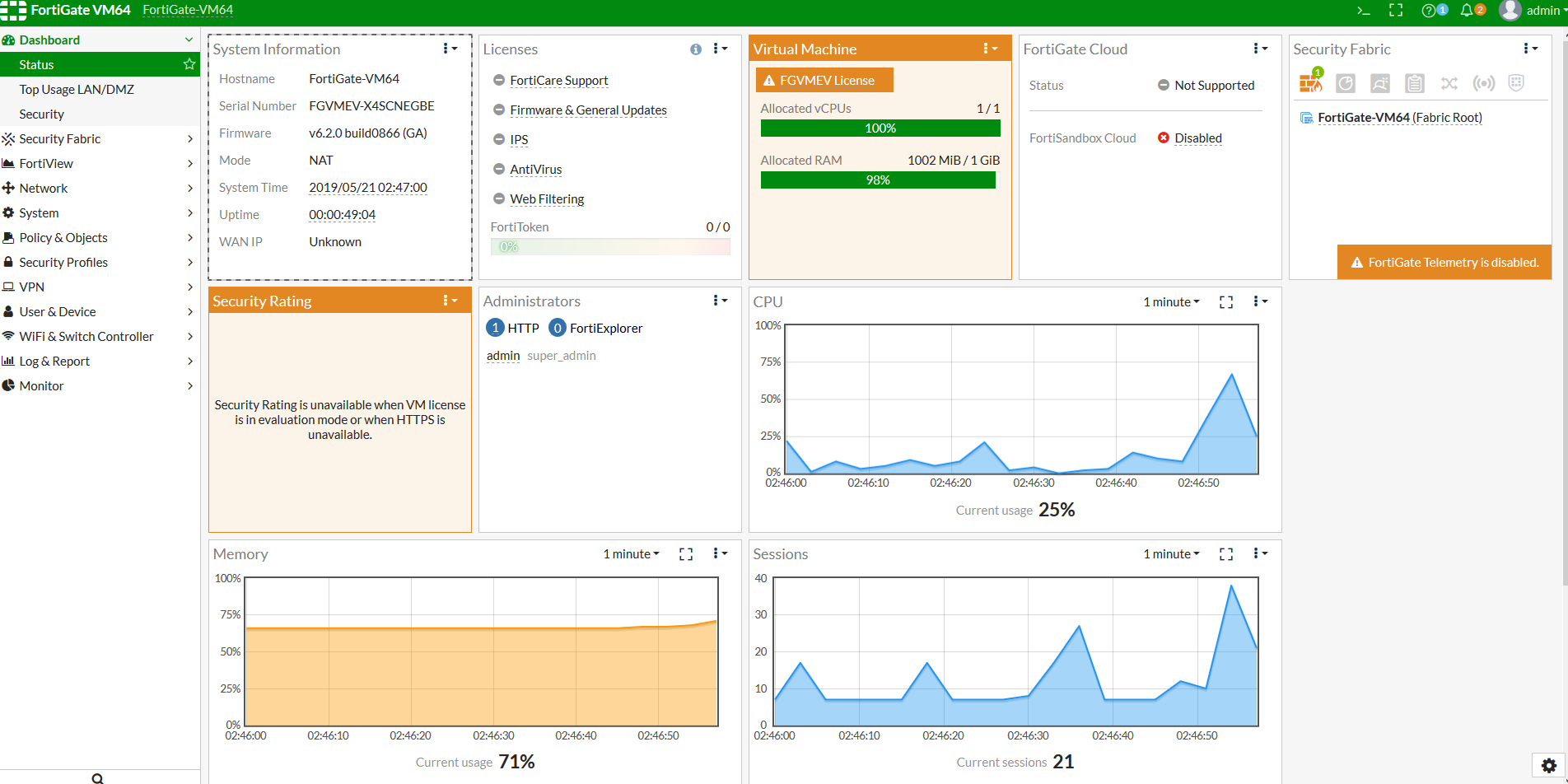Open System Information widget options menu
This screenshot has width=1568, height=784.
click(450, 49)
